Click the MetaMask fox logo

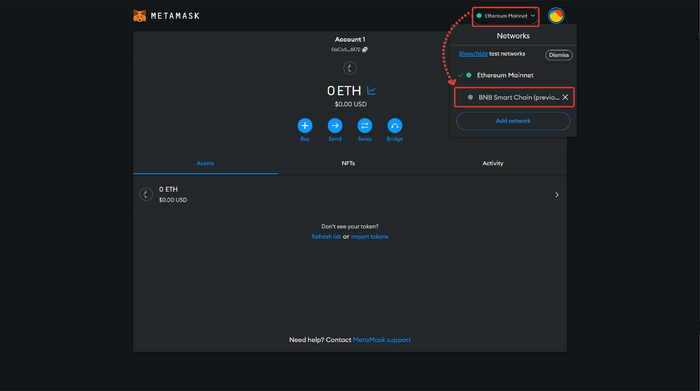click(x=140, y=16)
